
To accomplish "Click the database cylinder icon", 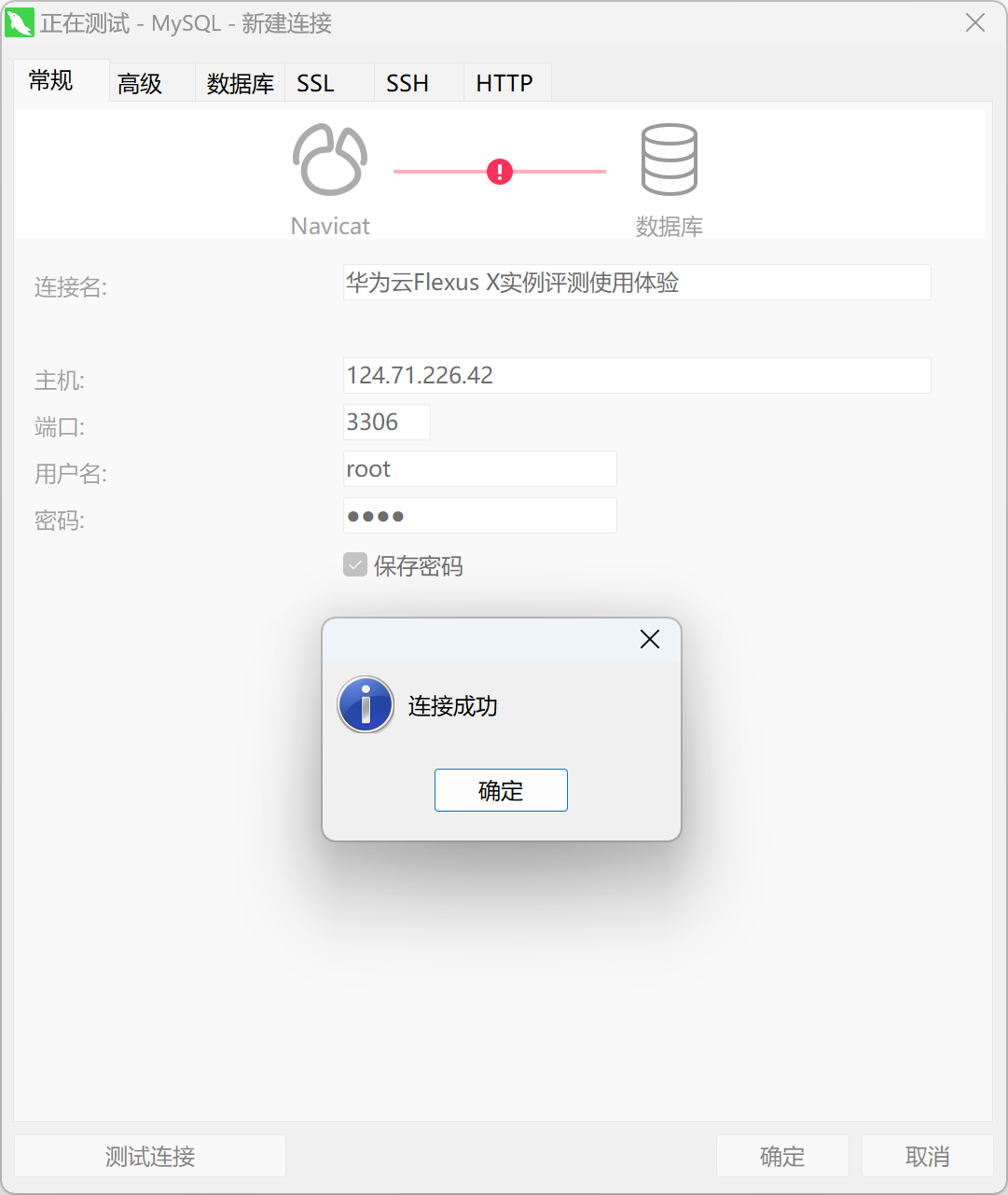I will 669,160.
